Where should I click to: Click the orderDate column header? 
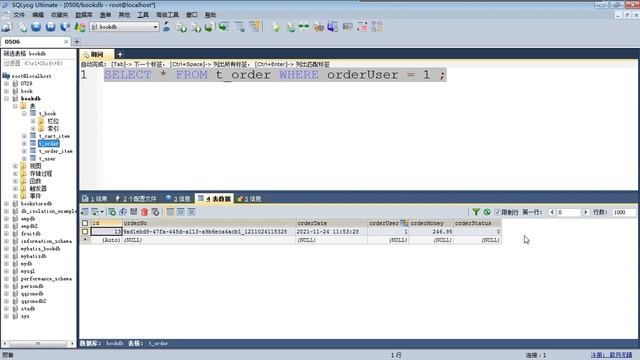point(331,223)
